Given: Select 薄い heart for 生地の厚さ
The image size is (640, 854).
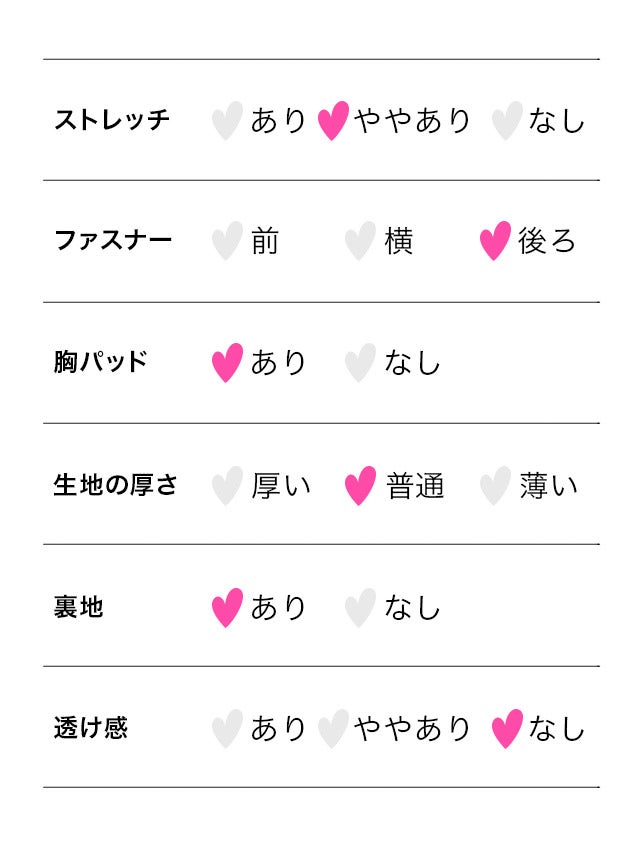Looking at the screenshot, I should 495,486.
